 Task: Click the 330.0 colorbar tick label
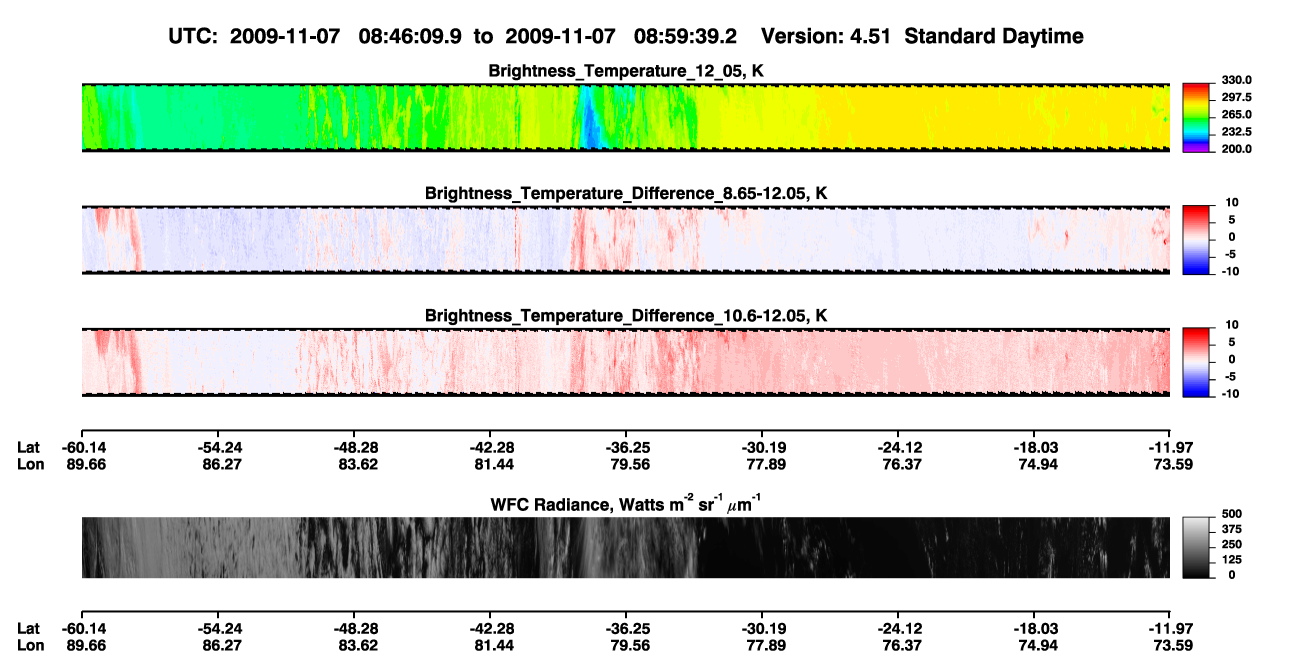1237,80
